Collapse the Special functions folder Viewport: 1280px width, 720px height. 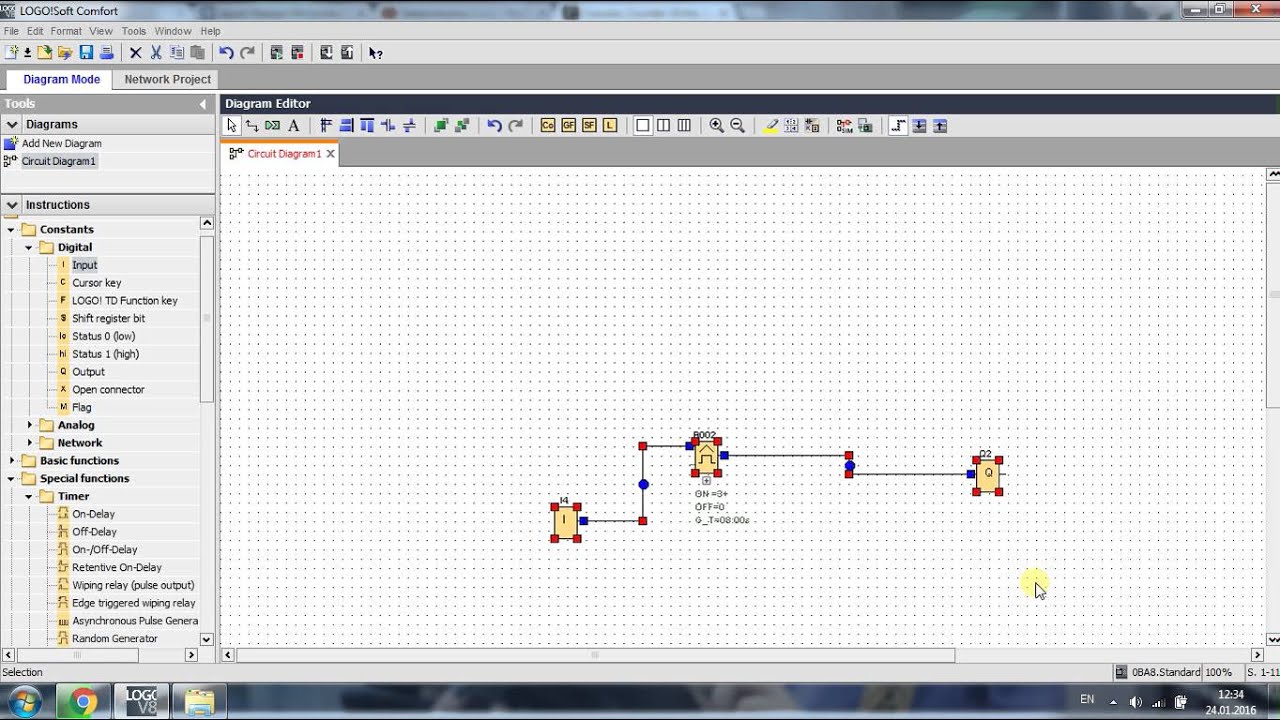tap(11, 479)
